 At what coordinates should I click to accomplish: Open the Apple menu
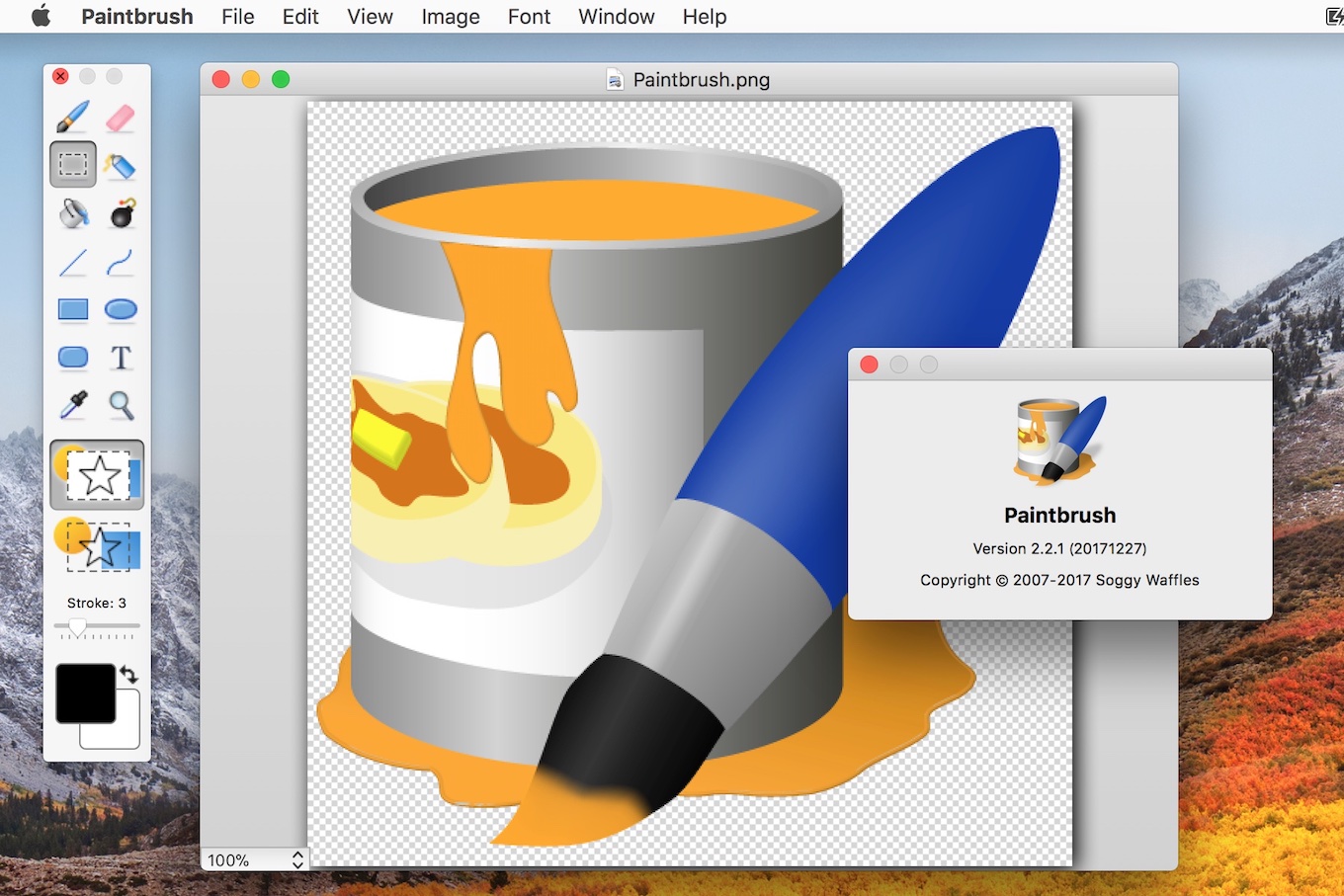[41, 16]
